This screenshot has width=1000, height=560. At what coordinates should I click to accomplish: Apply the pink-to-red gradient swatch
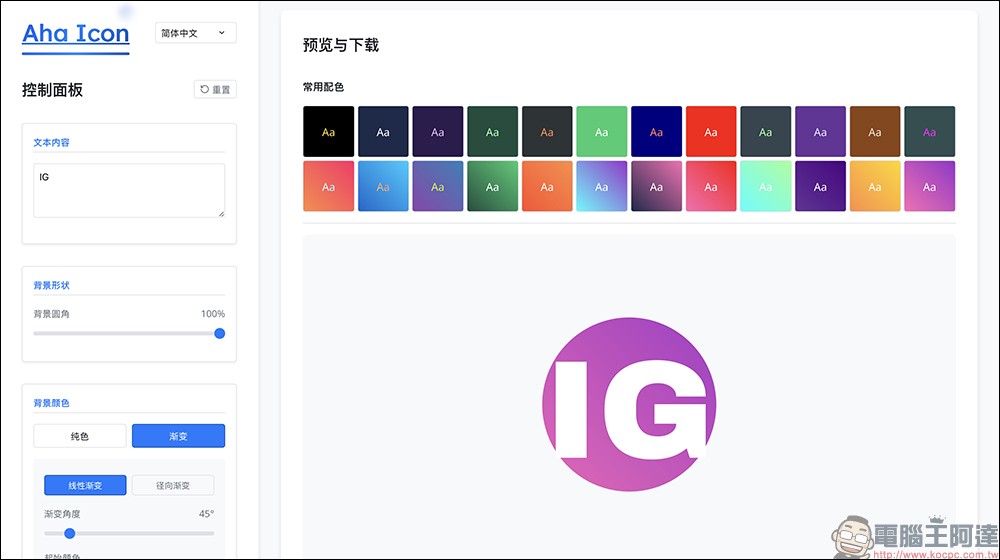click(711, 186)
